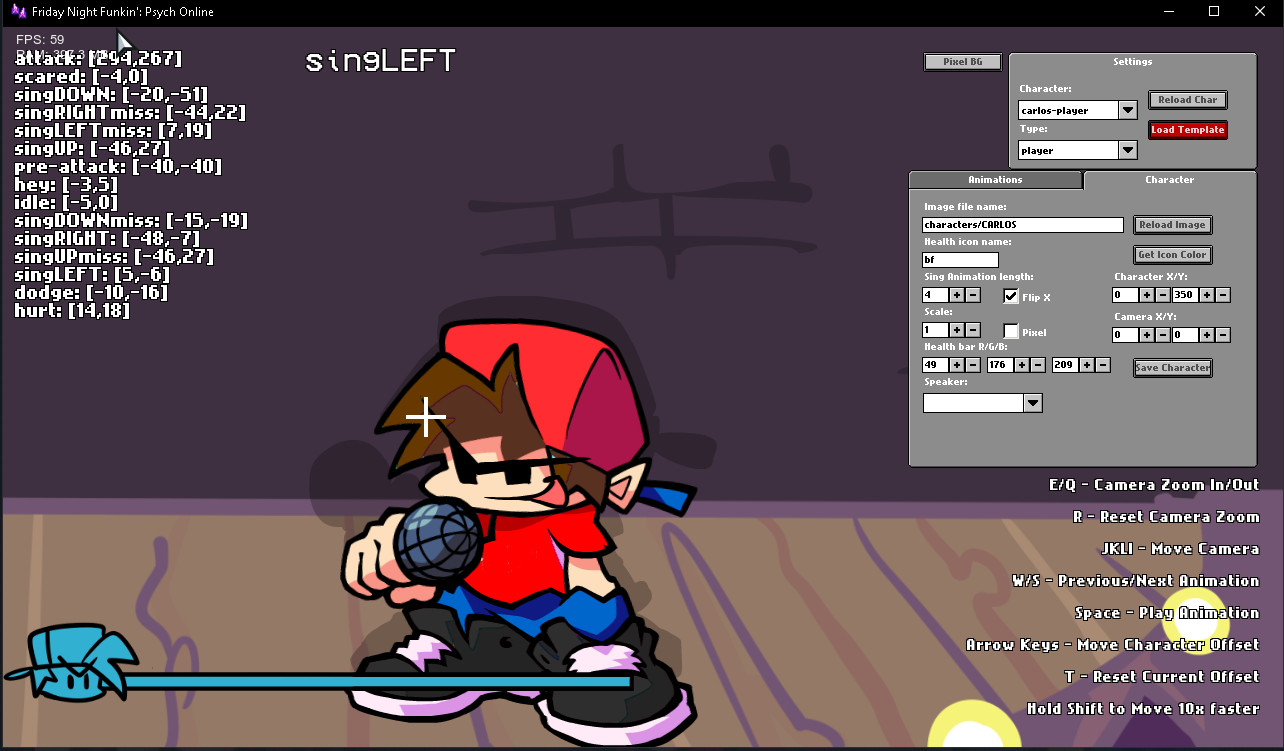Increase health bar blue value 209
This screenshot has width=1284, height=751.
[1087, 365]
